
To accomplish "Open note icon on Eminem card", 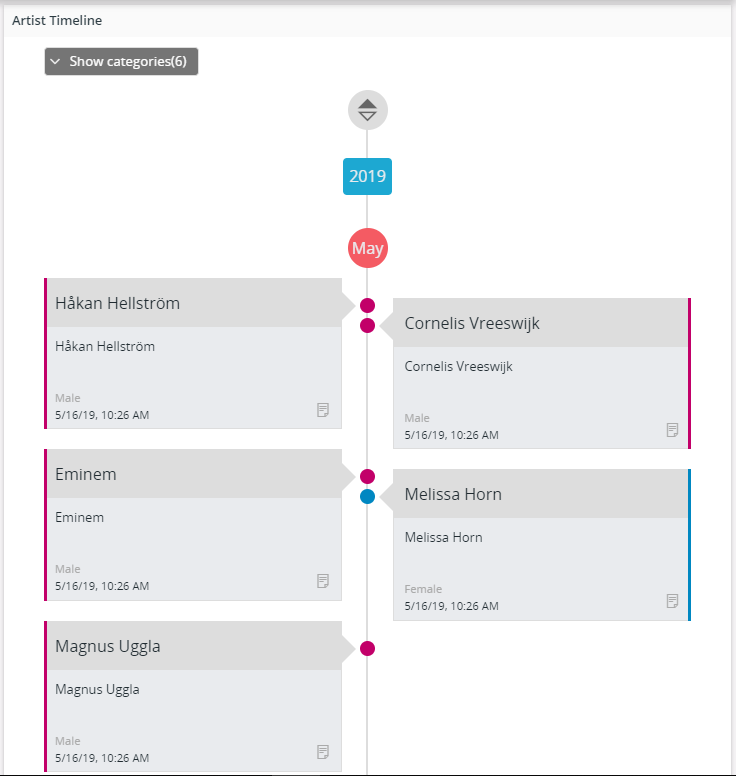I will pos(323,581).
